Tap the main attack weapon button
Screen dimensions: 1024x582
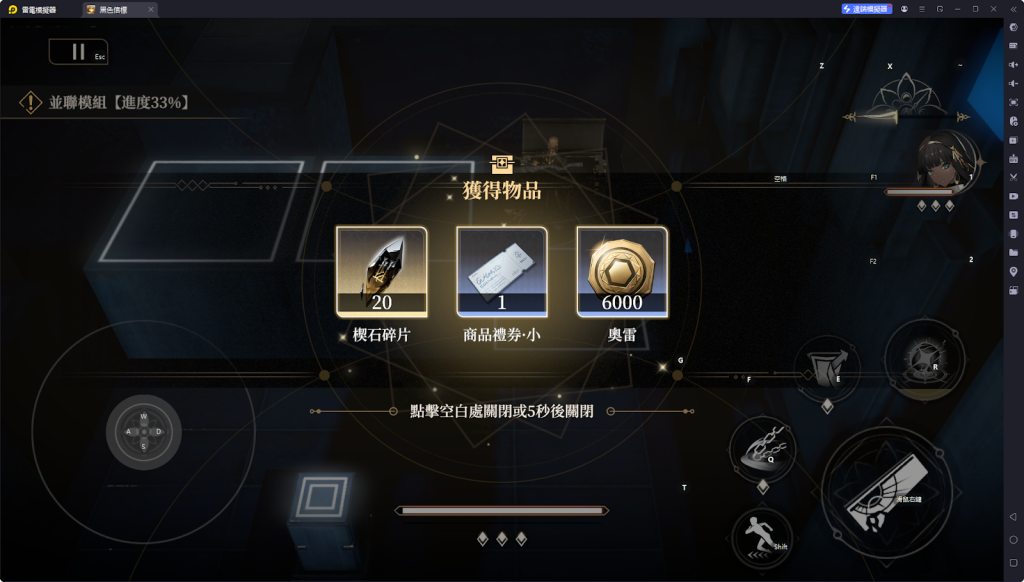887,493
